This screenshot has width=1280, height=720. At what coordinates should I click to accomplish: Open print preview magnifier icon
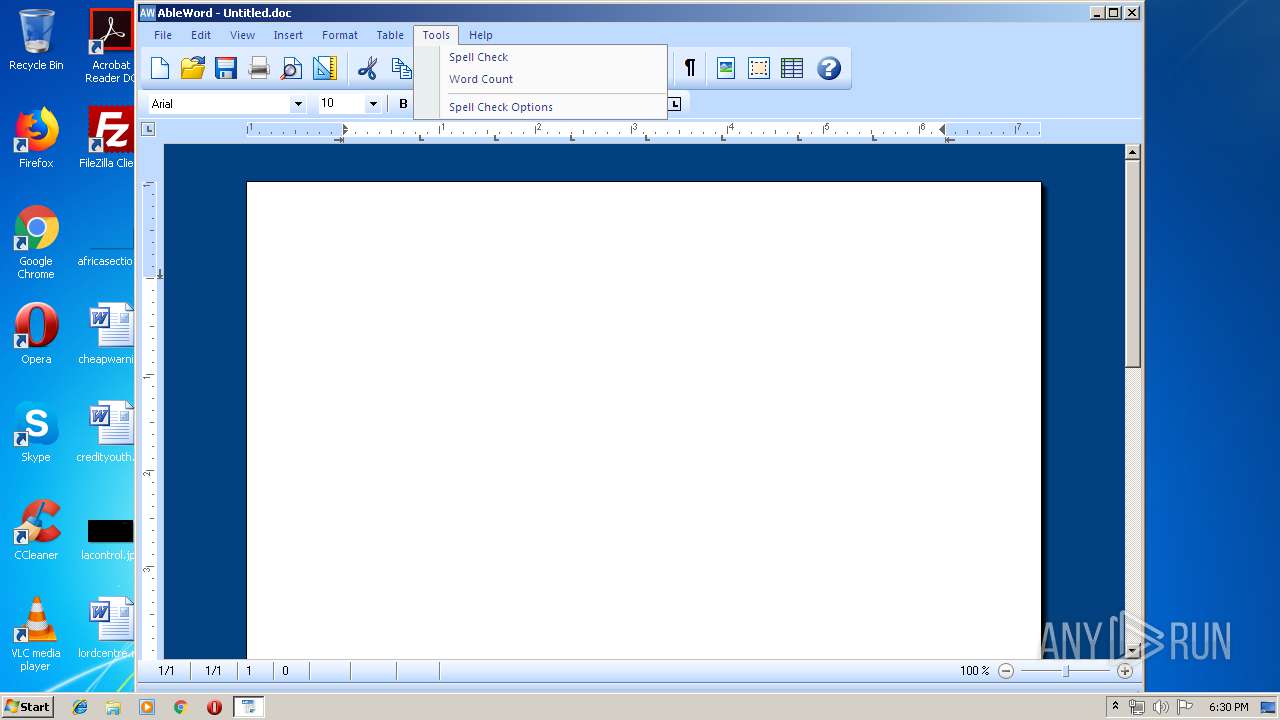[x=291, y=68]
